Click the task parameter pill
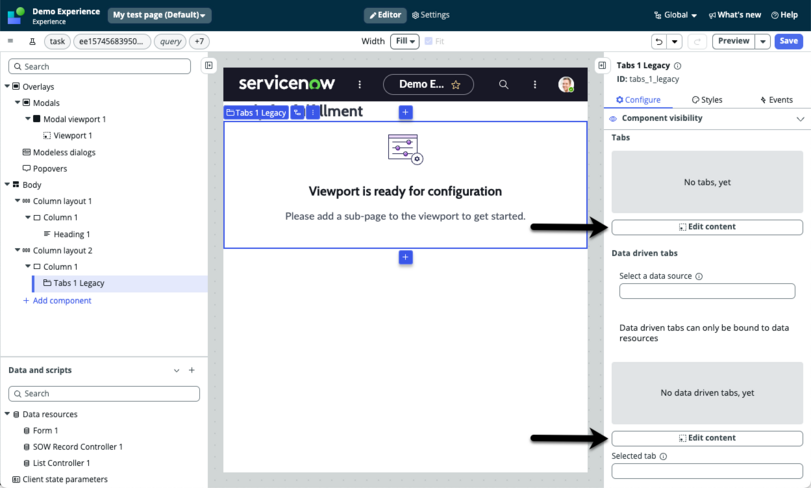This screenshot has width=811, height=488. point(57,41)
